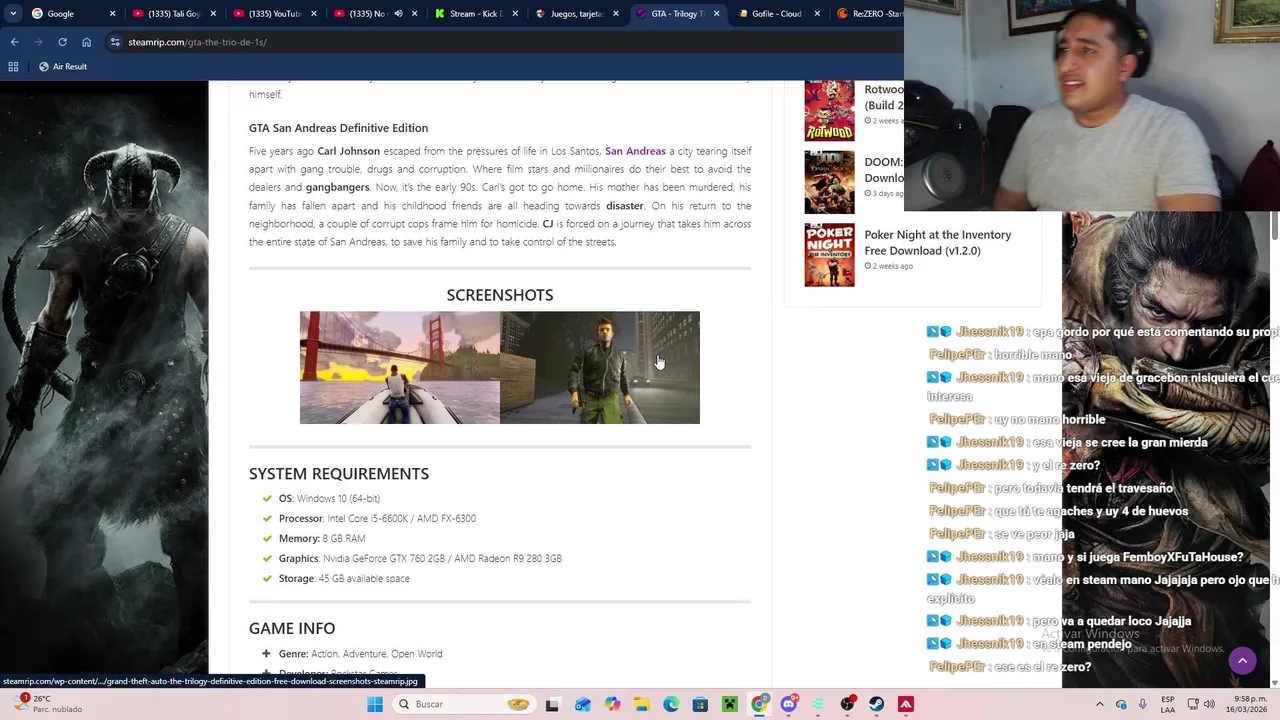This screenshot has width=1280, height=720.
Task: Open Outlook from the taskbar
Action: pos(583,704)
